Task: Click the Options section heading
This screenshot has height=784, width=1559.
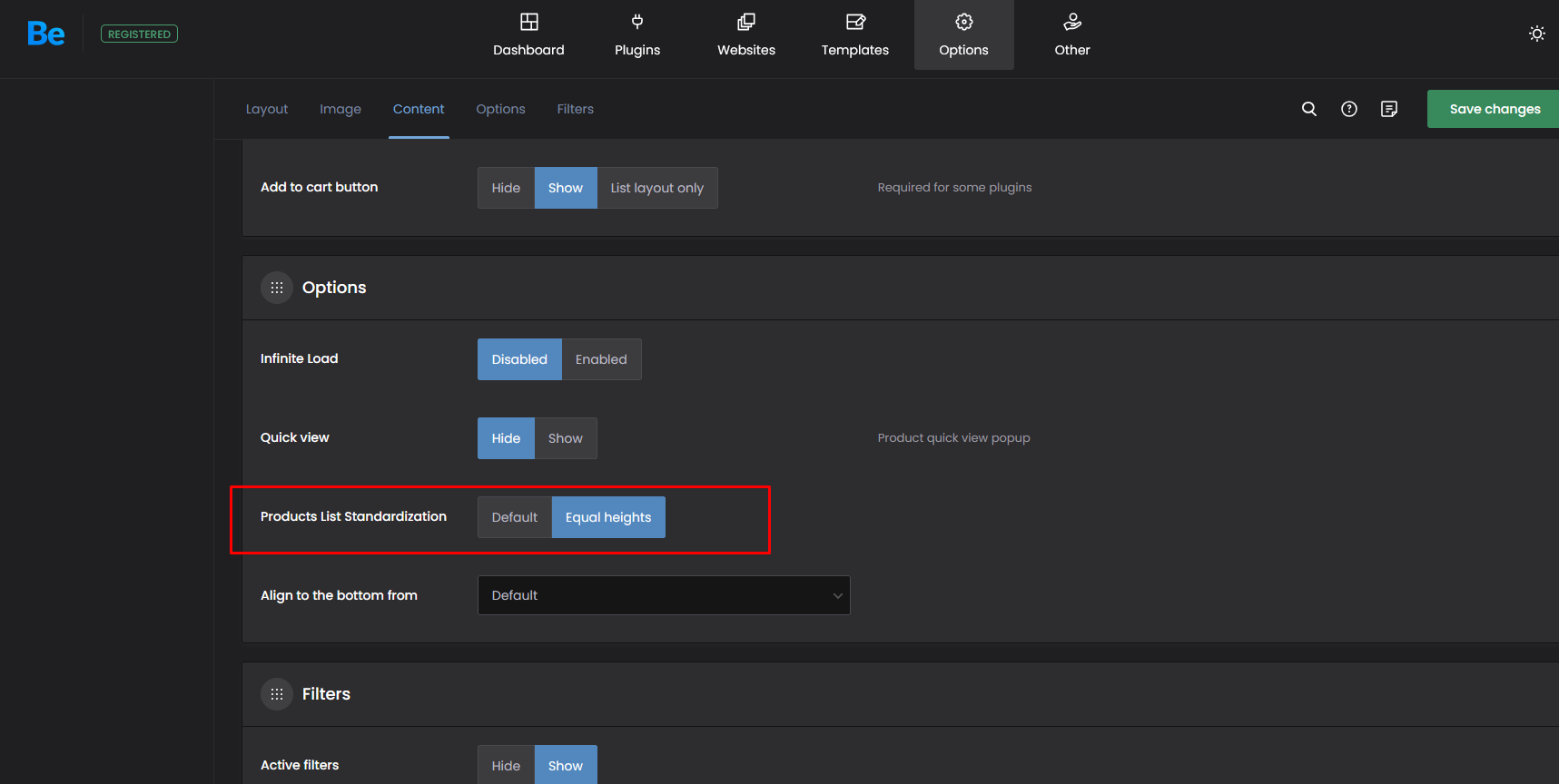Action: (x=334, y=288)
